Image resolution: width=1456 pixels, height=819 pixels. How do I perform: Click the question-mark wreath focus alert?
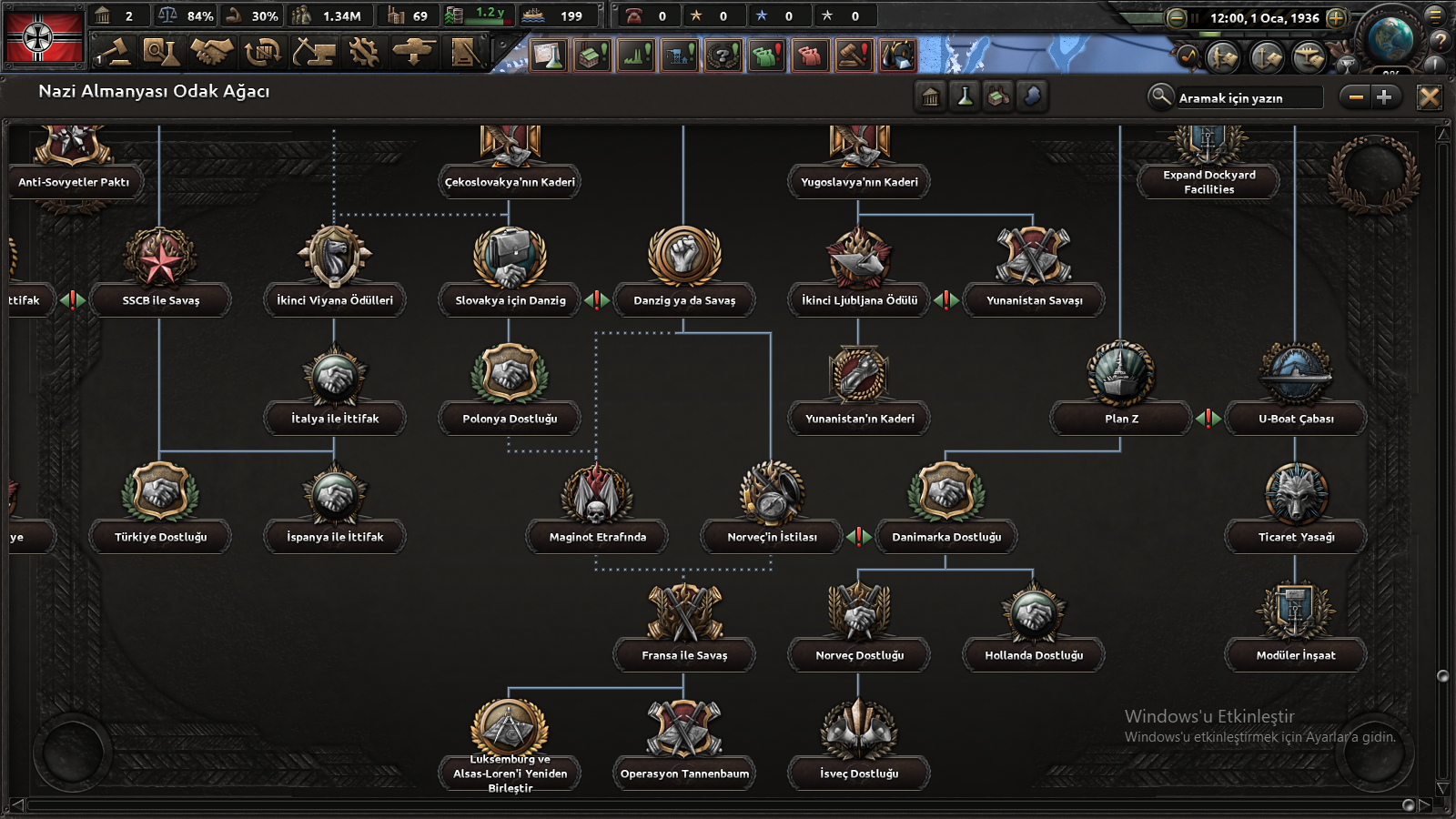(x=723, y=56)
